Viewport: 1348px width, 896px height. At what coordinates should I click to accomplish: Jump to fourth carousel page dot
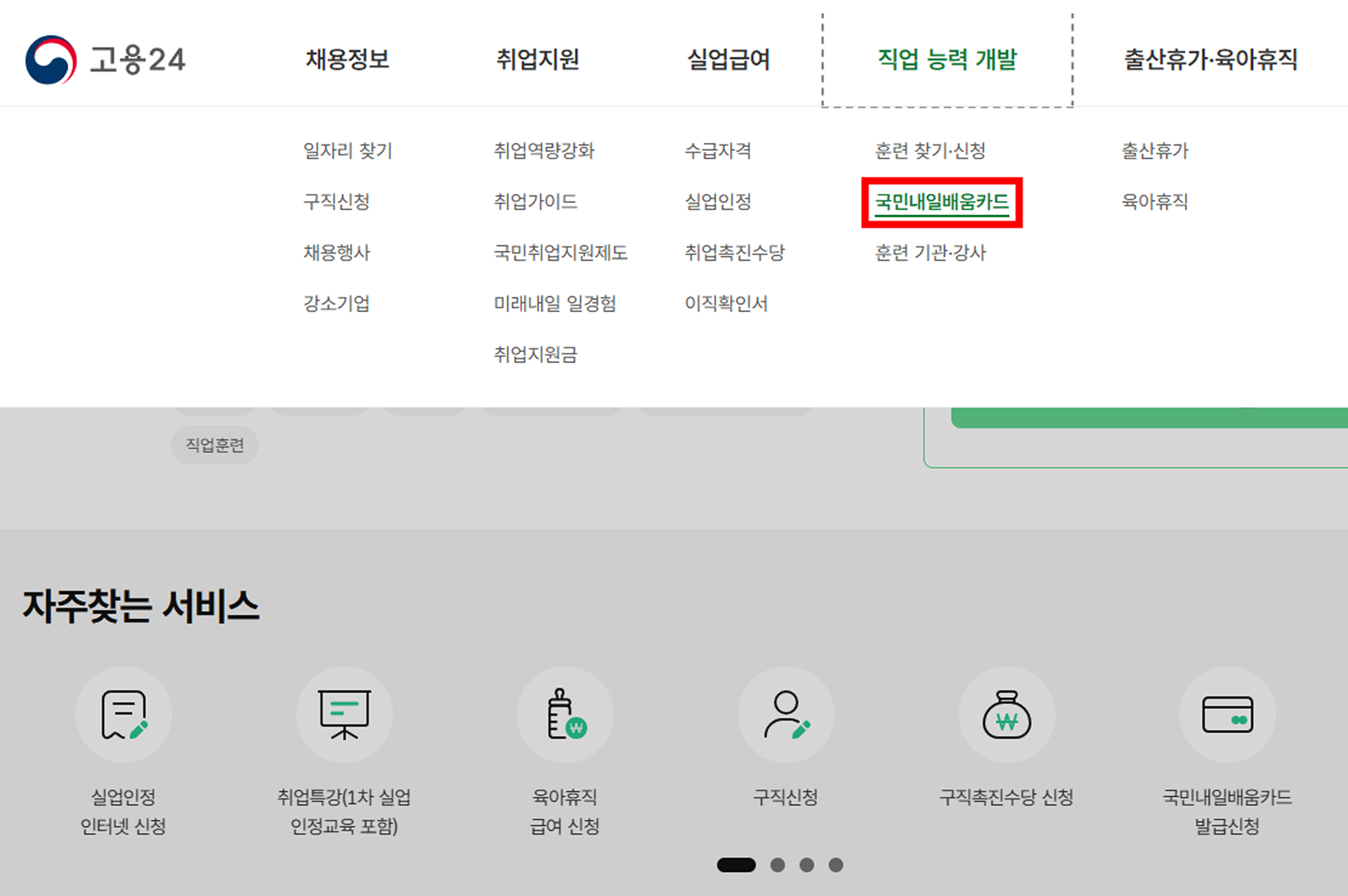[x=836, y=865]
